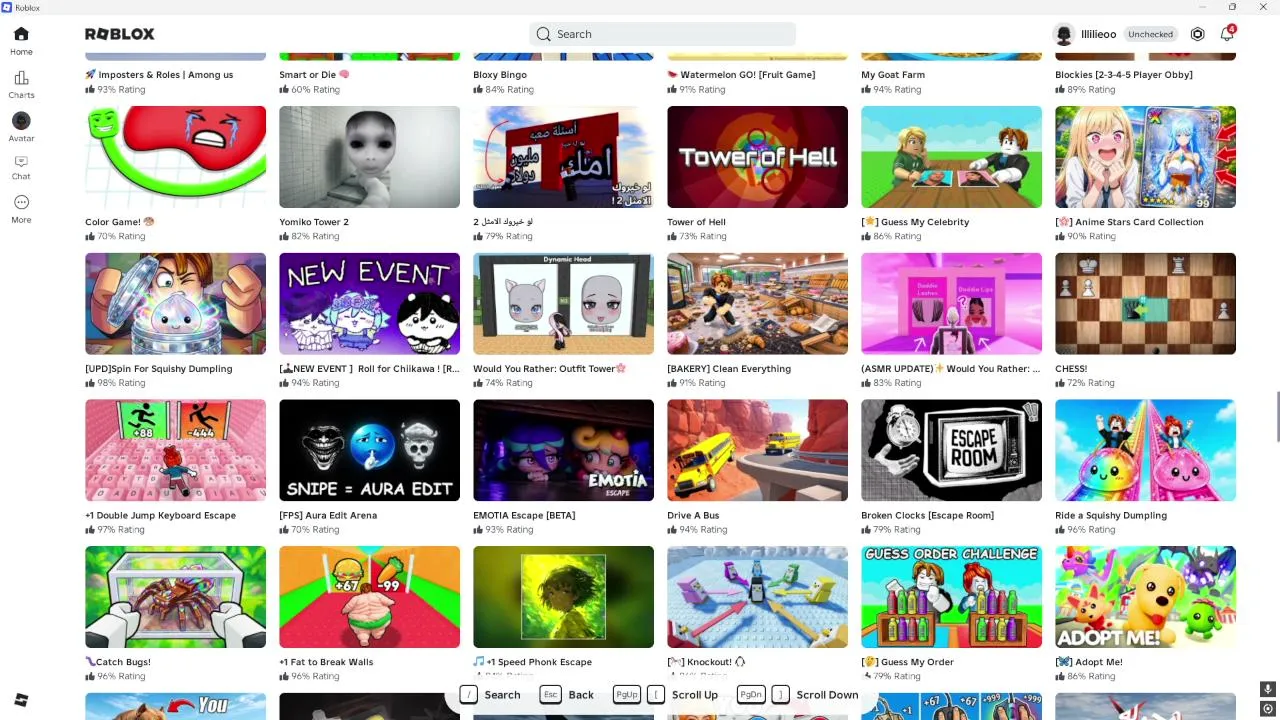This screenshot has height=720, width=1280.
Task: Open the Tower of Hell thumbnail
Action: (x=757, y=157)
